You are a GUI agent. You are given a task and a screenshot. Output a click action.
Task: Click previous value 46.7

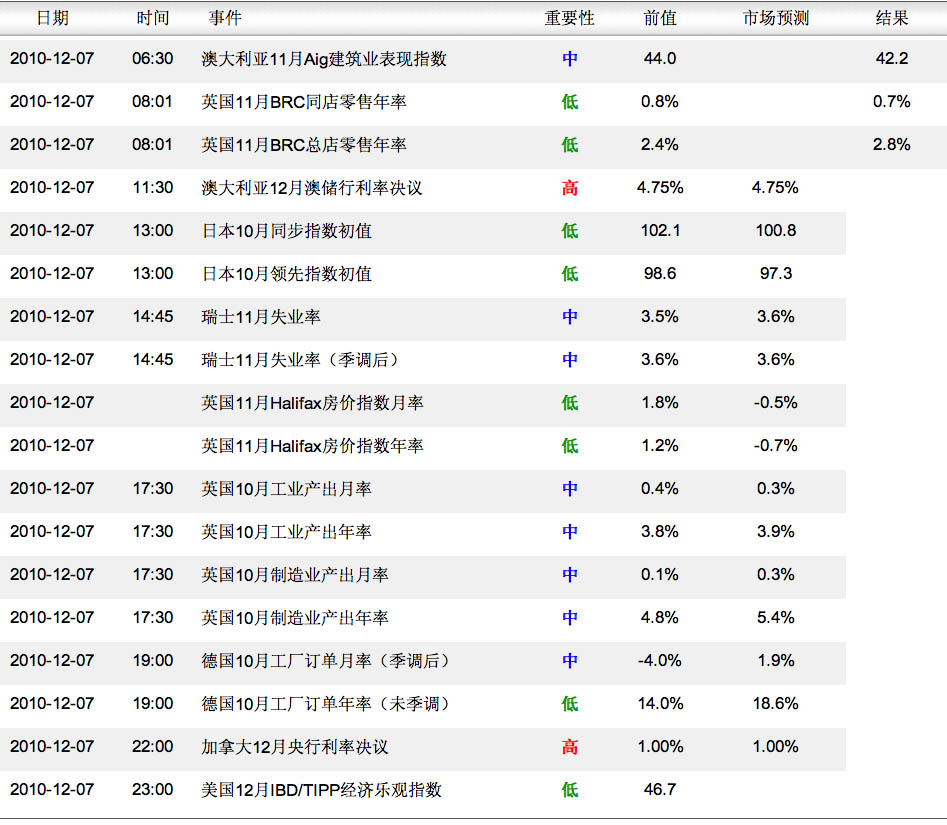(x=660, y=790)
